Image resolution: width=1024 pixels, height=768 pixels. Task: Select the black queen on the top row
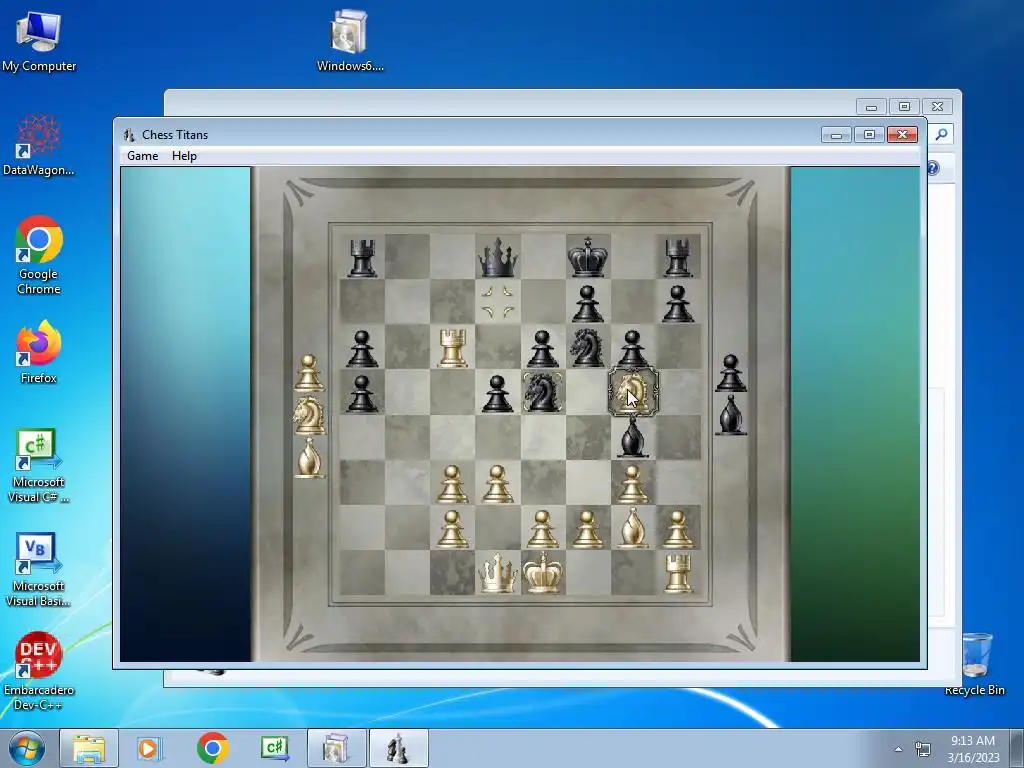(498, 257)
